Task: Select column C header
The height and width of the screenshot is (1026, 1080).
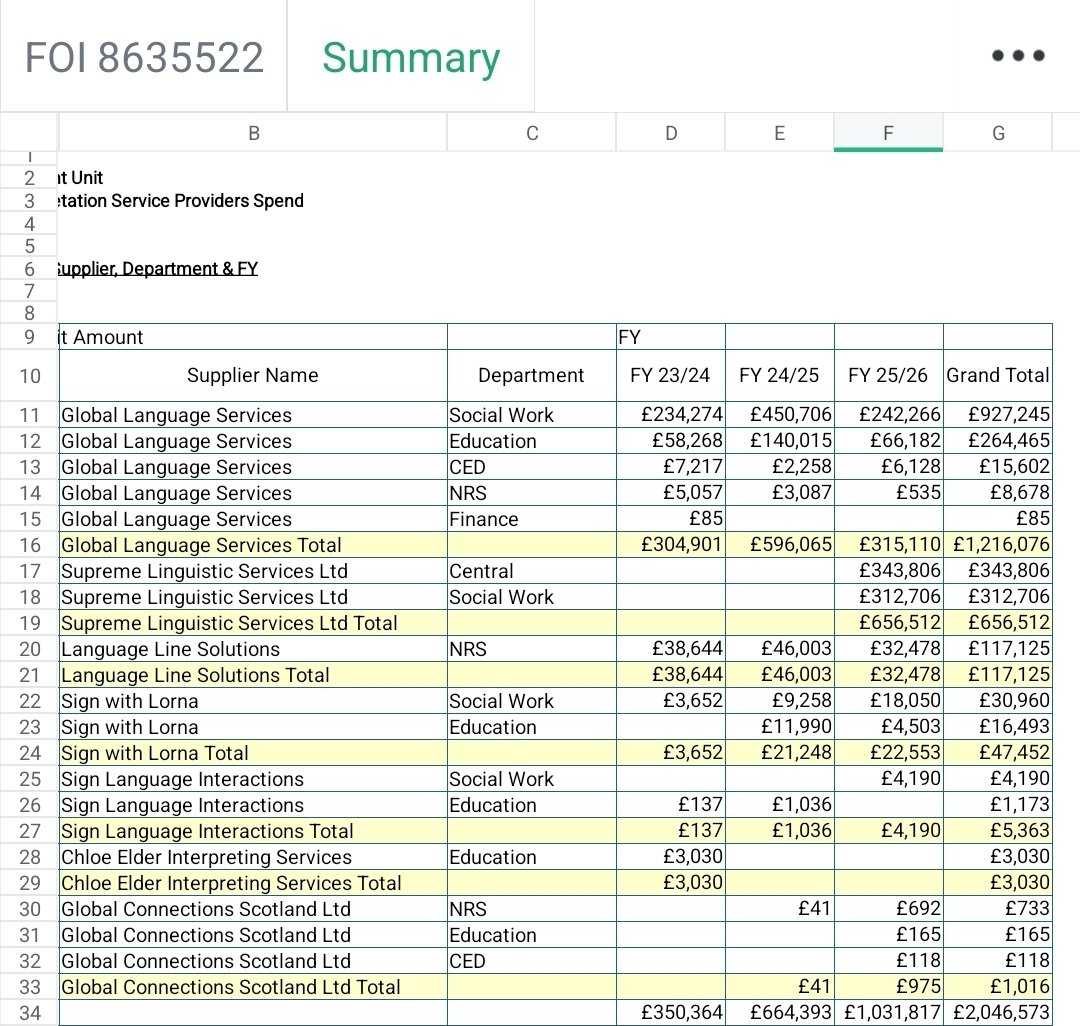Action: (x=532, y=133)
